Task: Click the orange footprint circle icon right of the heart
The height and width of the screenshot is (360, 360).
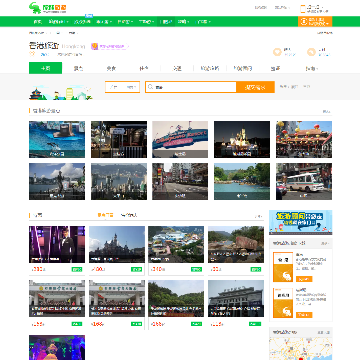Action: [311, 52]
